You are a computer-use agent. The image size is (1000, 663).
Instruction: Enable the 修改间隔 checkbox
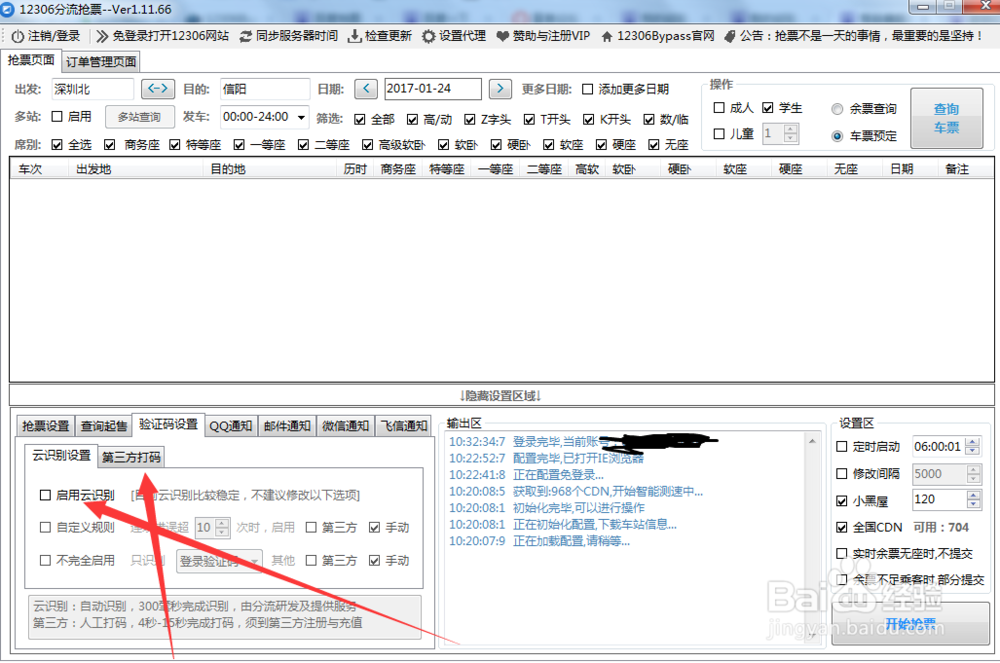click(x=842, y=474)
